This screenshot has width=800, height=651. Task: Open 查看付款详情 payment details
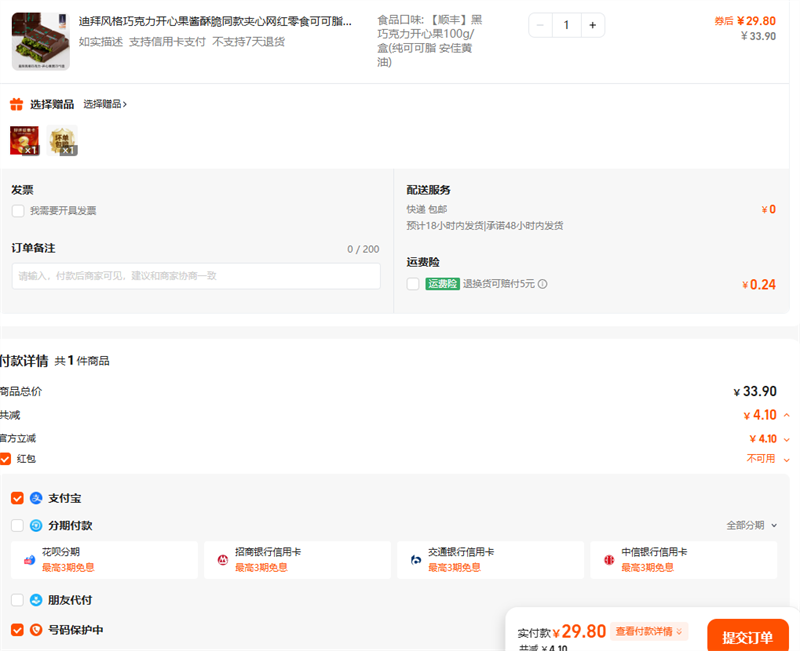tap(650, 631)
